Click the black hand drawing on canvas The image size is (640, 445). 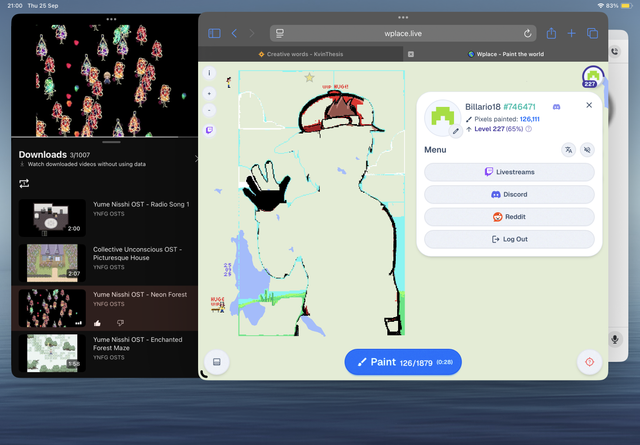click(267, 187)
